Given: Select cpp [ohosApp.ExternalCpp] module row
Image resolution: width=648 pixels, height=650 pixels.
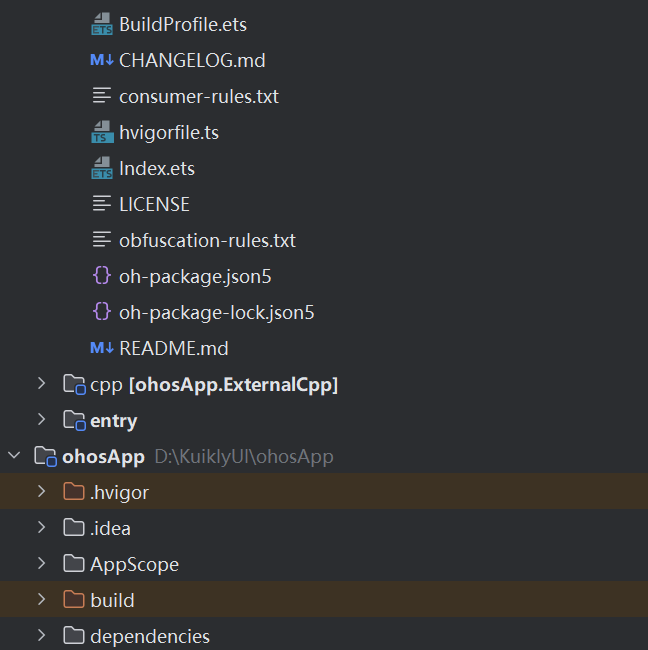Looking at the screenshot, I should coord(214,385).
